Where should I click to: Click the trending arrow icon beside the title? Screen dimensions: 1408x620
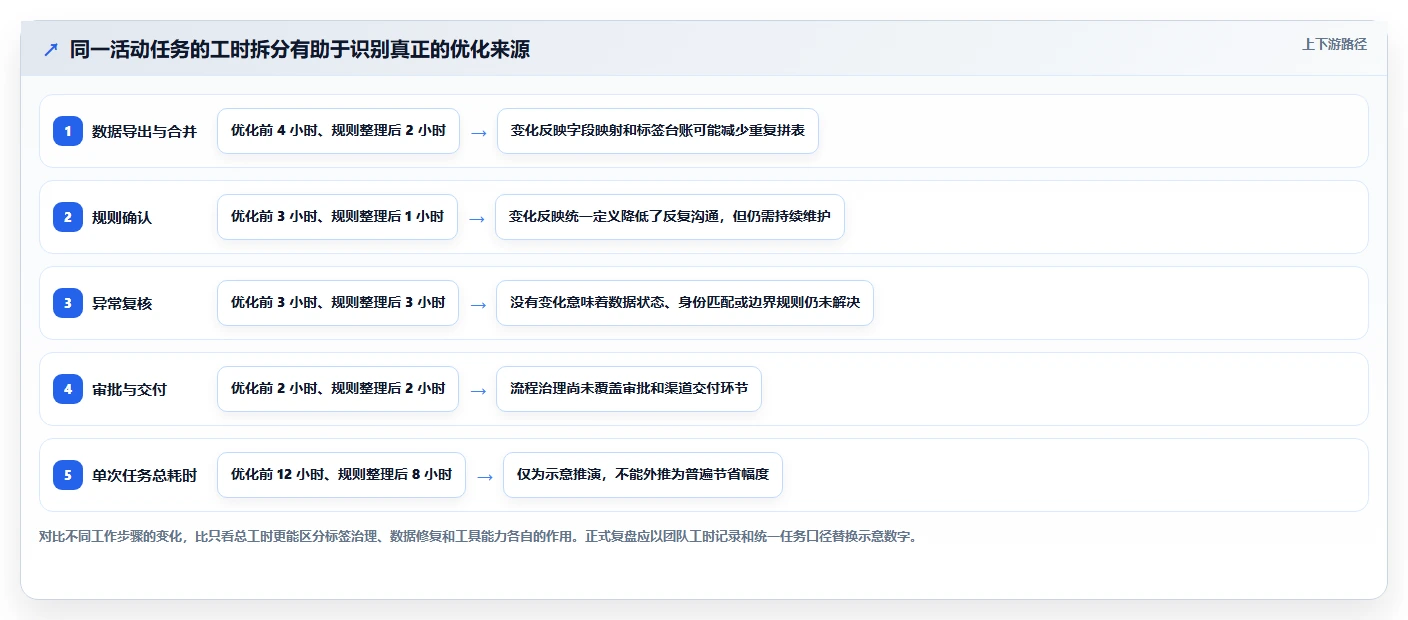click(51, 50)
